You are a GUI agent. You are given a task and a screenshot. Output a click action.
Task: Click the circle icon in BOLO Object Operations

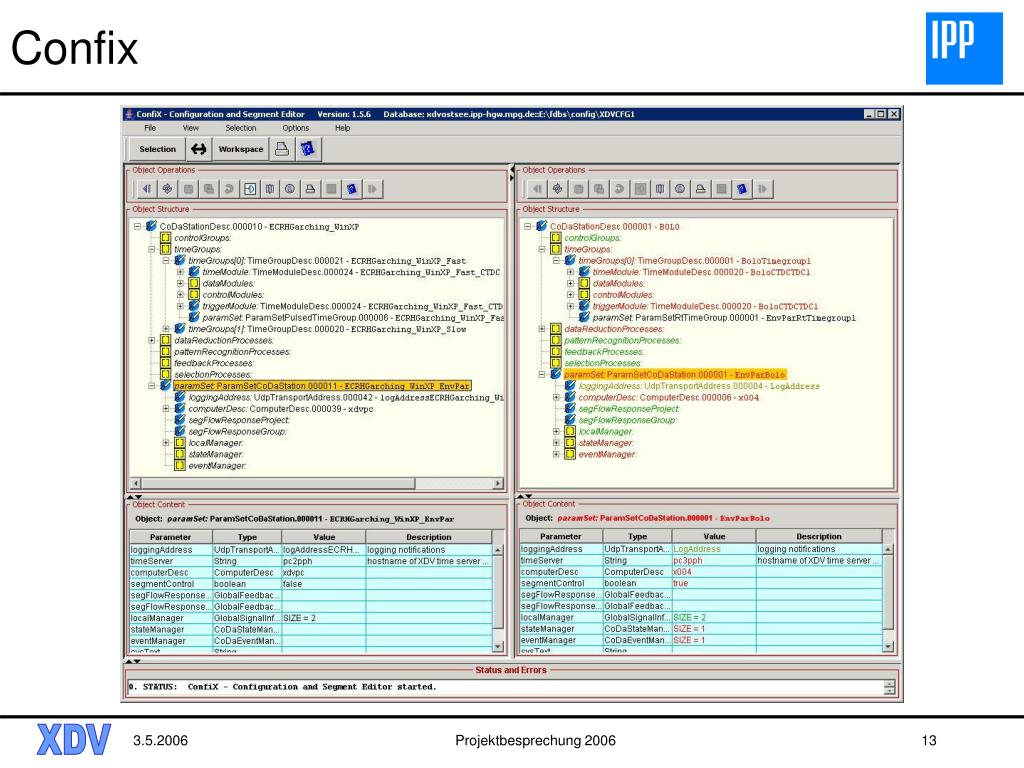[x=680, y=189]
